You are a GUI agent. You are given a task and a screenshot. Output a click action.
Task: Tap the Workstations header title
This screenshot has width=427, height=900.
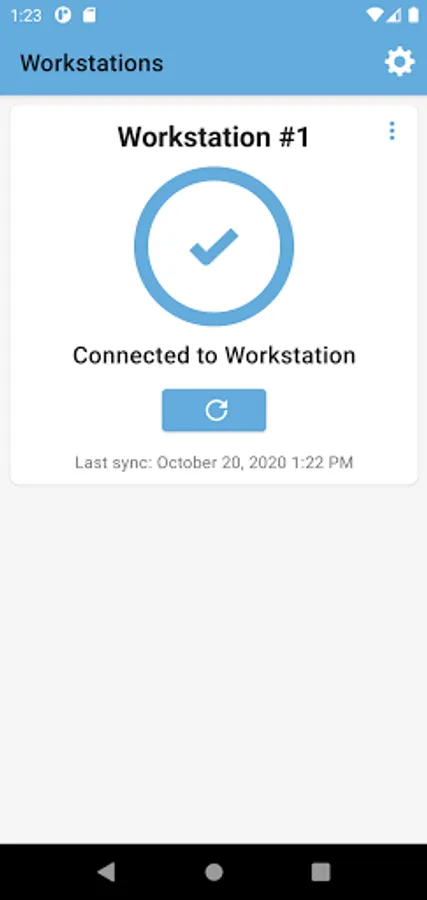click(92, 63)
